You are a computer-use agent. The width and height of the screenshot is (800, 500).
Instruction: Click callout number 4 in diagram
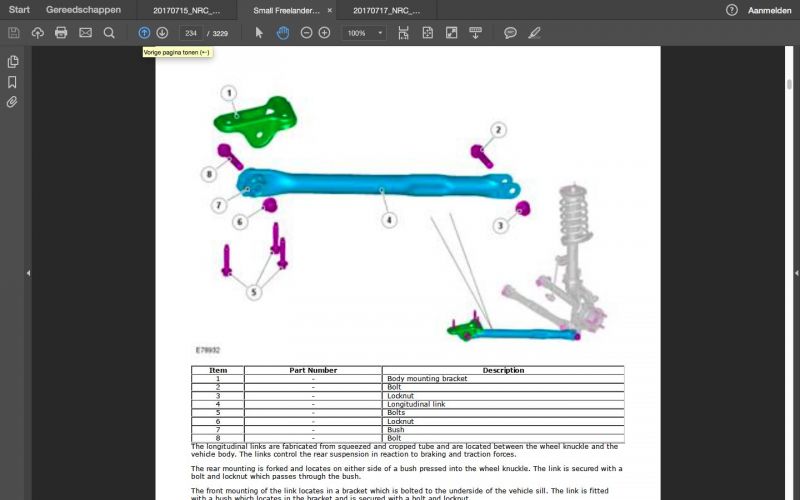(389, 220)
